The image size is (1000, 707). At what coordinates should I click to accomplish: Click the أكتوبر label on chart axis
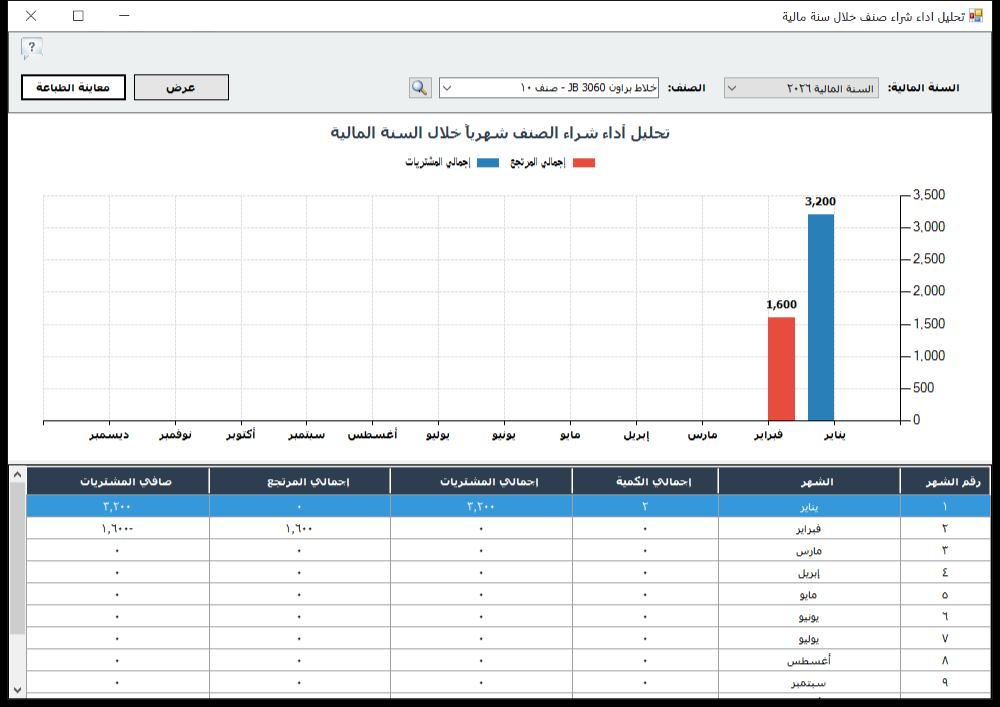pyautogui.click(x=241, y=435)
